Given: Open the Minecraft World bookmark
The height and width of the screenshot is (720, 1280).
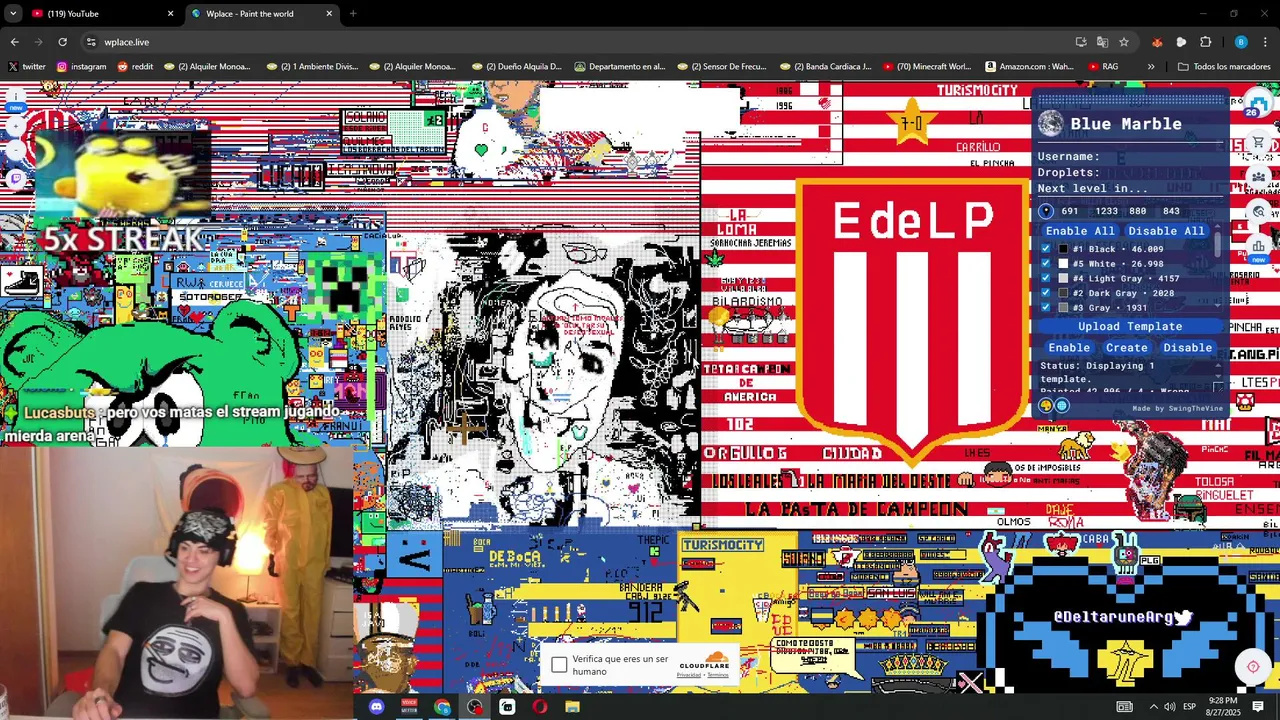Looking at the screenshot, I should (927, 67).
